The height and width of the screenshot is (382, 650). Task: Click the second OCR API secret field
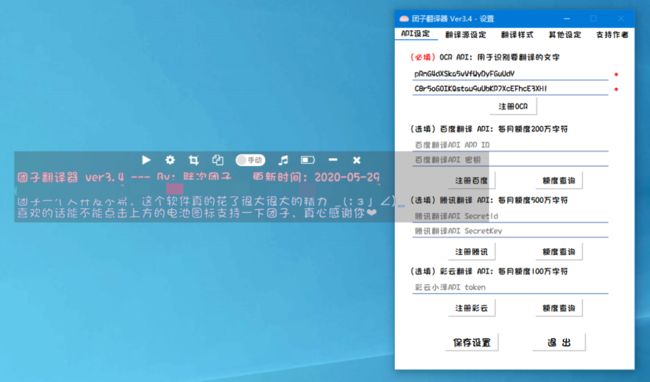point(510,89)
